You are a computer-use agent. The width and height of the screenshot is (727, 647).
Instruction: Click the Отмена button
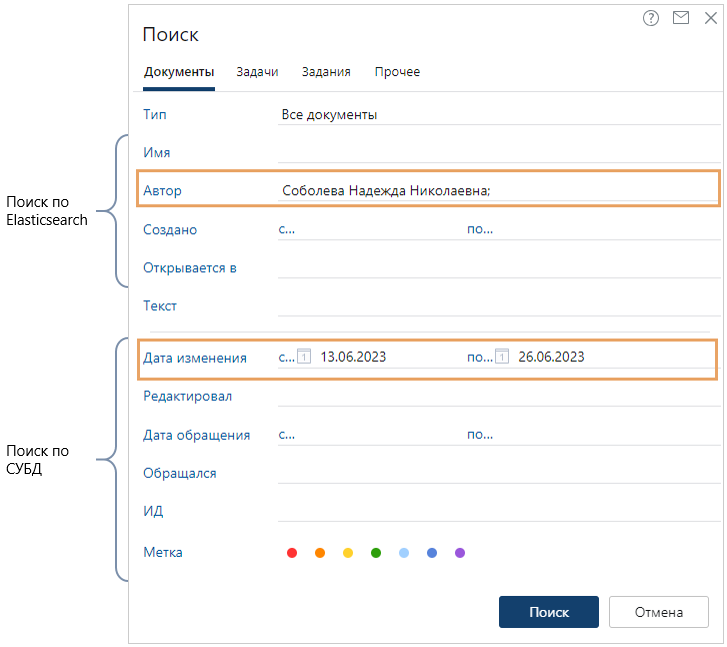(x=659, y=612)
